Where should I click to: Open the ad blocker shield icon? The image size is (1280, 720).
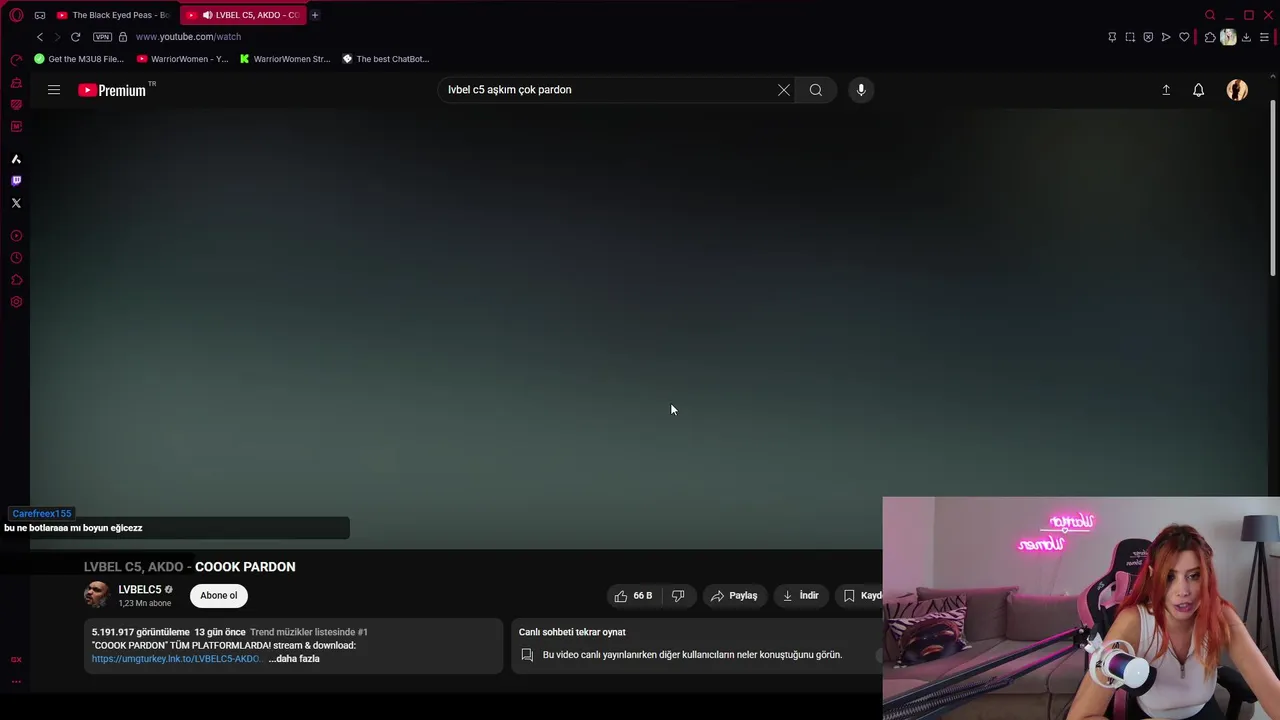click(x=1148, y=37)
